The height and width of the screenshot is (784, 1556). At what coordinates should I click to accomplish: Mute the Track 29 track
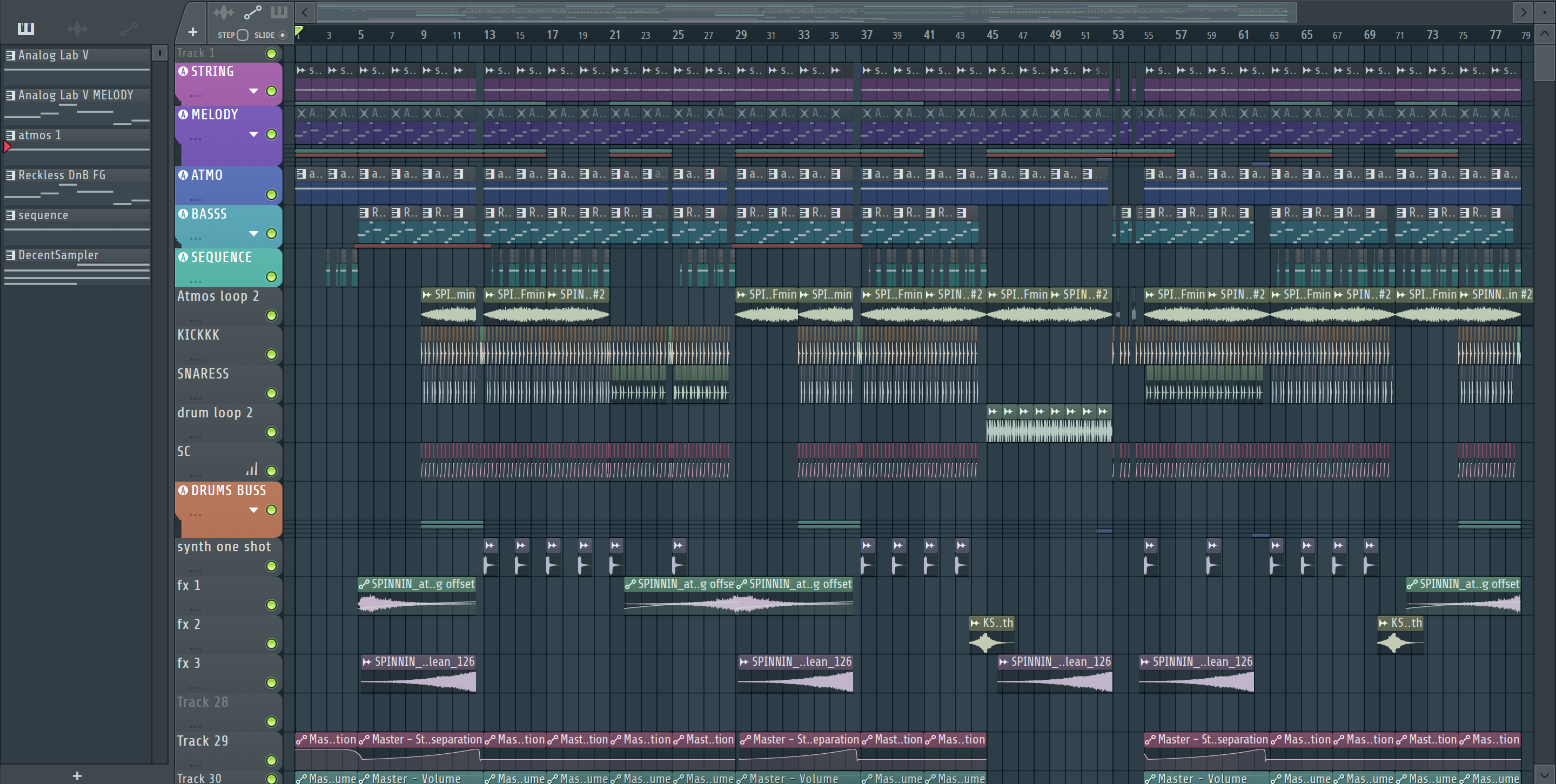(272, 760)
